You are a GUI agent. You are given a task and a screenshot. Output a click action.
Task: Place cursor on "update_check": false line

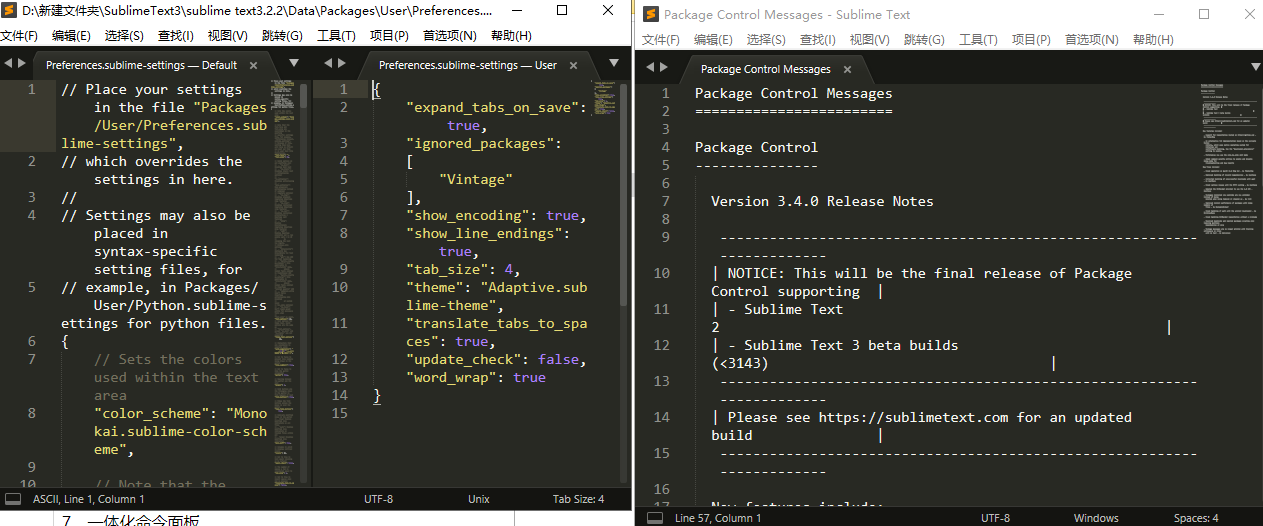495,359
